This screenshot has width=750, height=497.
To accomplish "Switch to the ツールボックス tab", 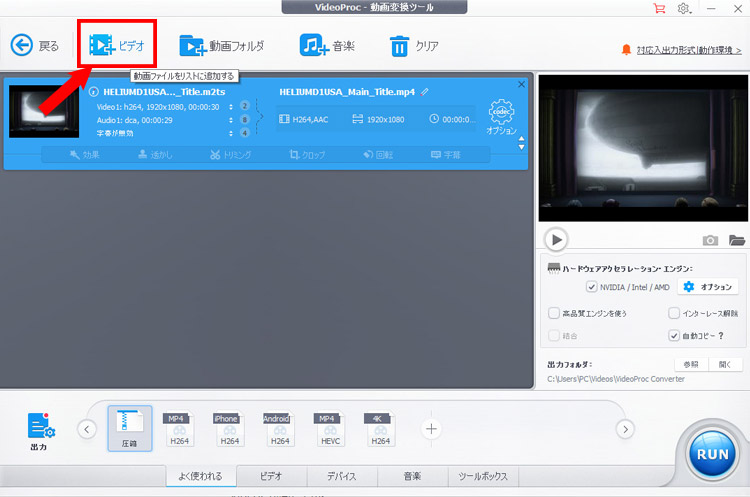I will point(483,476).
